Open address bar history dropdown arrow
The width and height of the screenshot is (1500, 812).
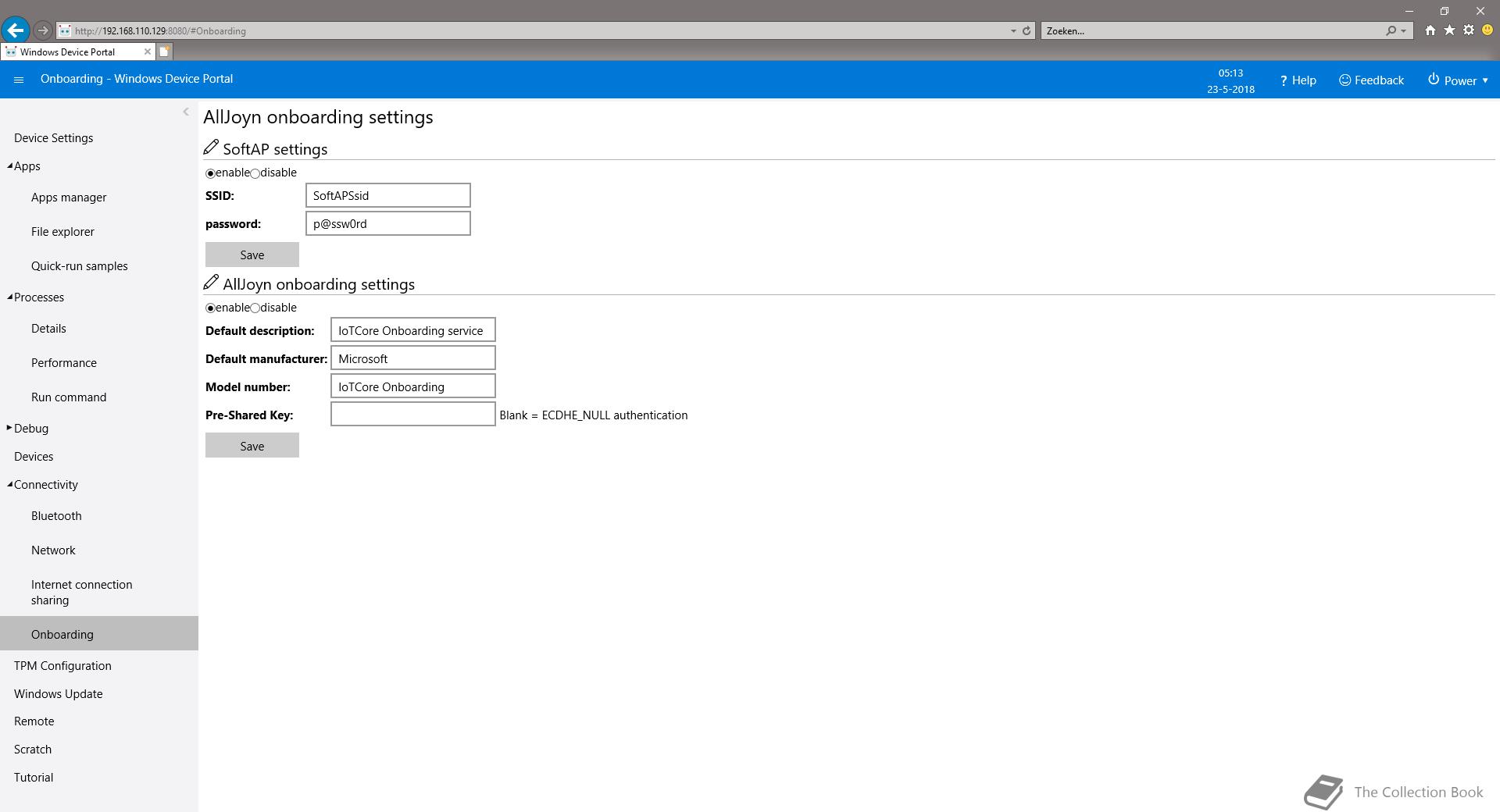[x=1013, y=30]
